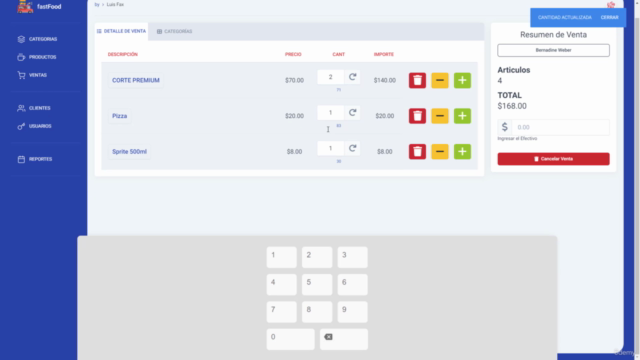Click Corte Premium quantity field
This screenshot has height=360, width=640.
tap(331, 77)
